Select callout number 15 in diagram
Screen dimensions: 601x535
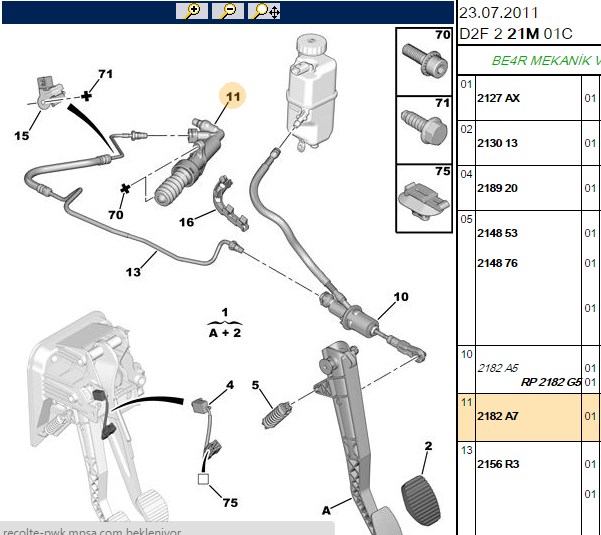(x=21, y=136)
